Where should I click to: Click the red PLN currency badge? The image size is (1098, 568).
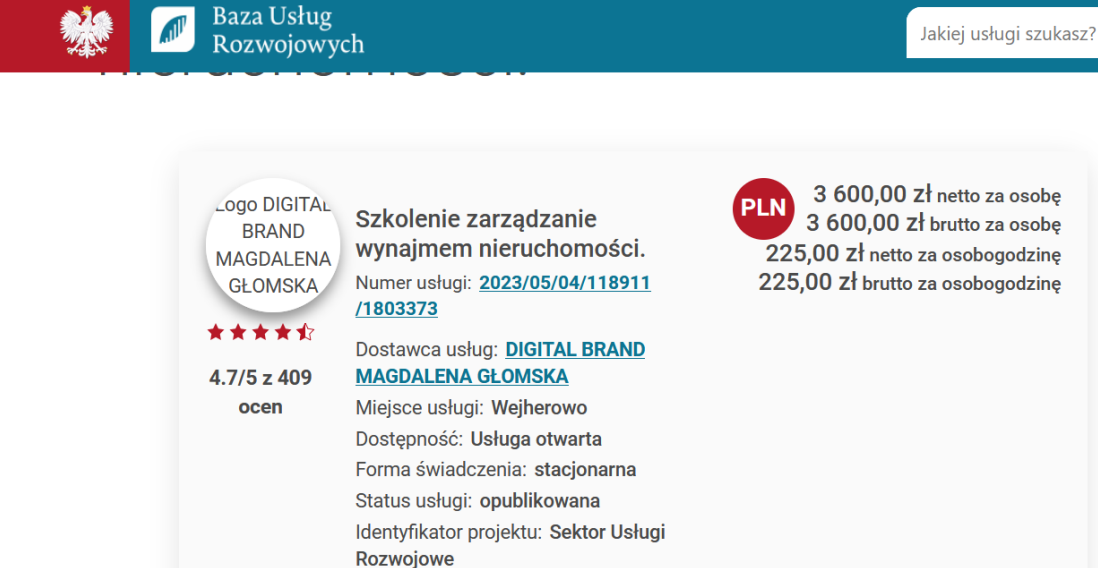point(763,210)
